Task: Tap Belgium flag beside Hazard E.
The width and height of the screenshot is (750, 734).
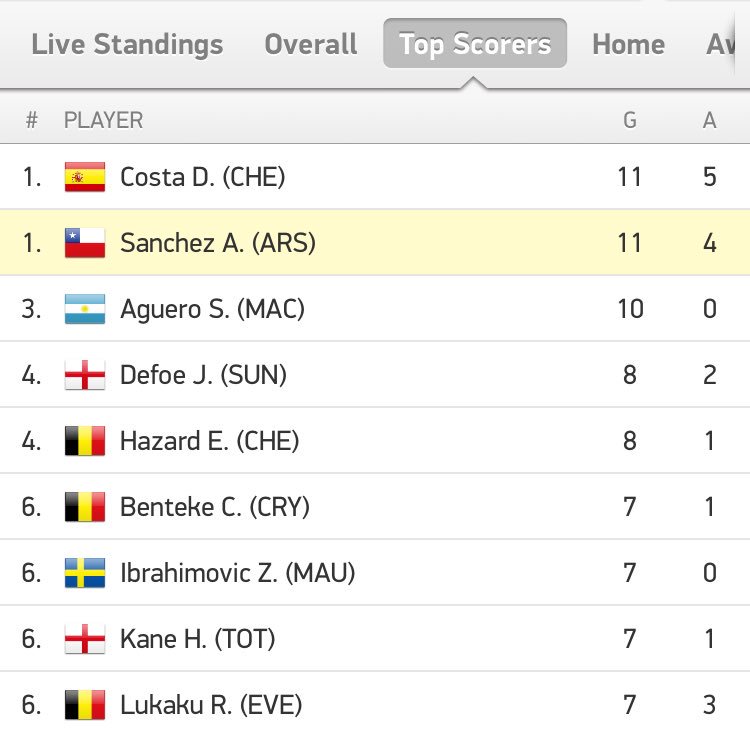Action: click(x=85, y=441)
